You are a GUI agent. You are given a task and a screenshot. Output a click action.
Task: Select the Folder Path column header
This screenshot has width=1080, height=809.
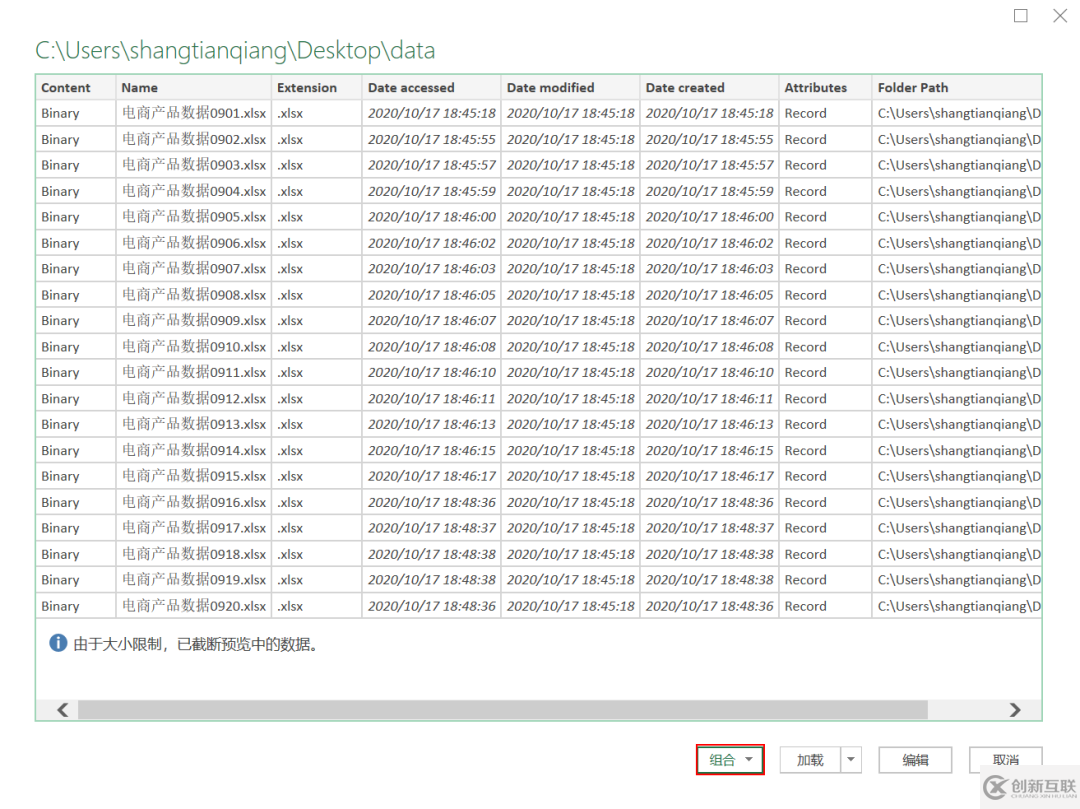click(x=957, y=87)
